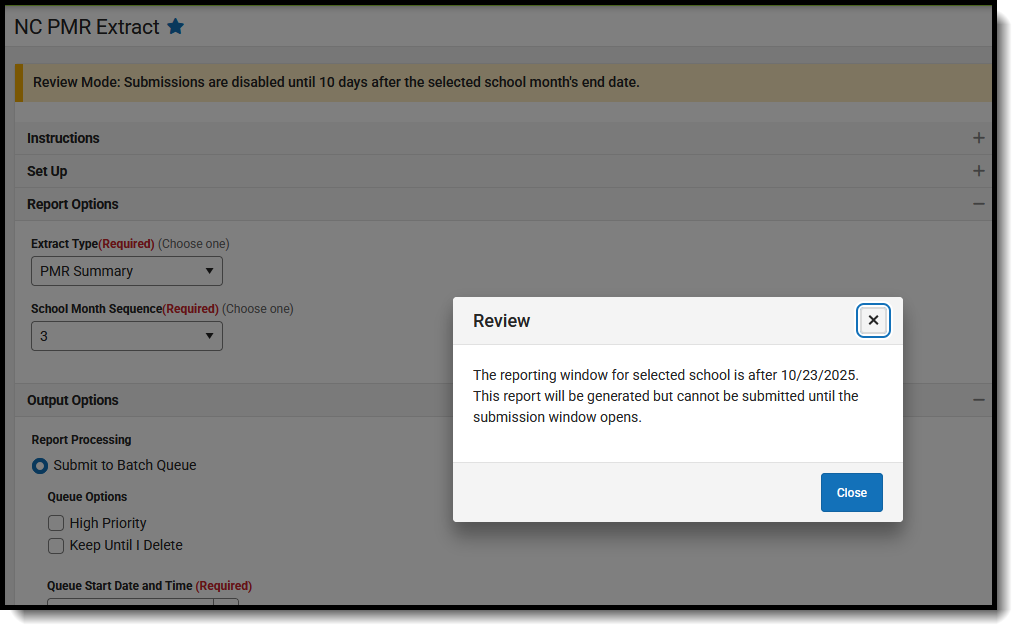Click the Set Up section header

coord(46,171)
